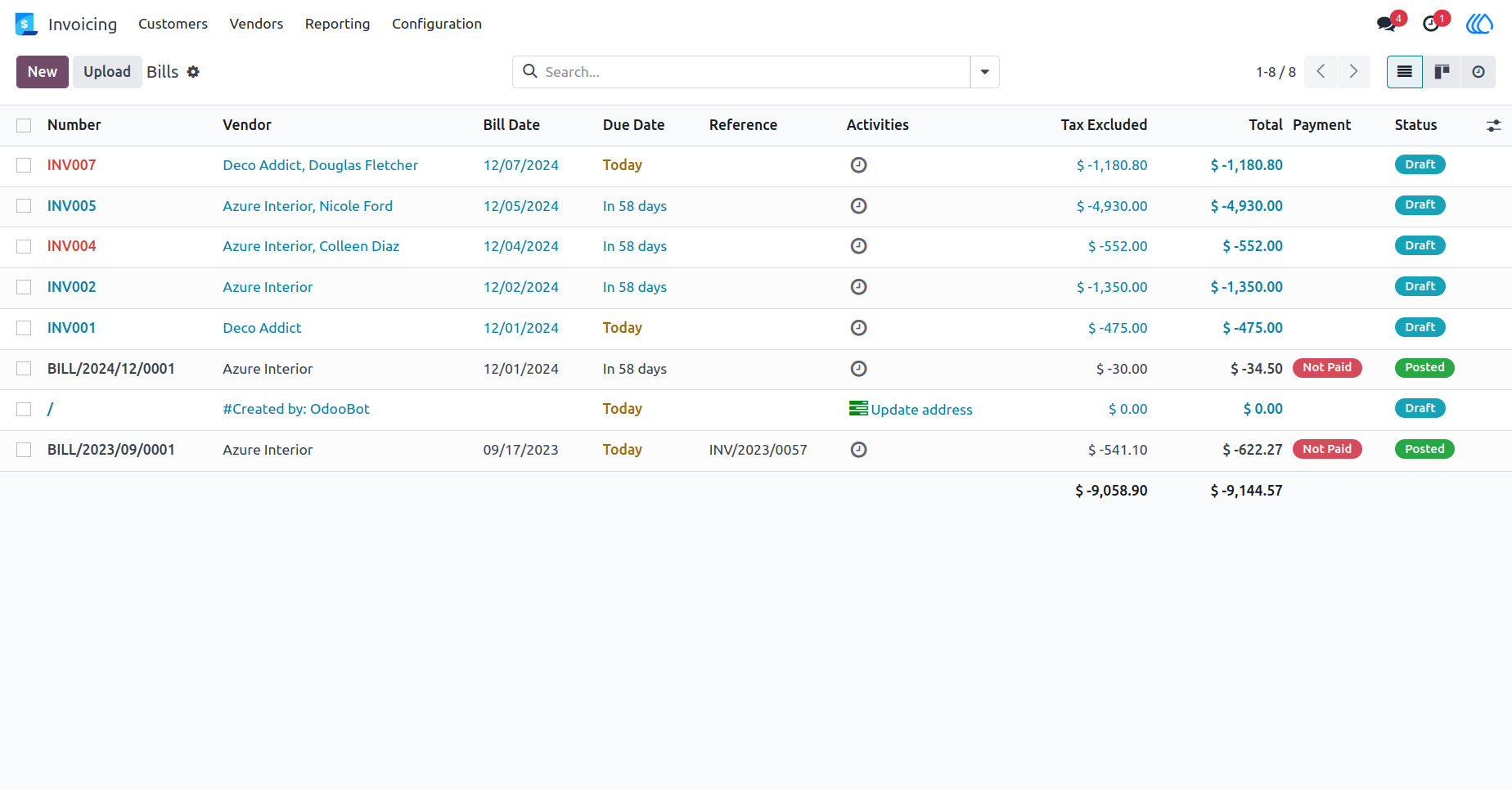Sort by the Tax Excluded column

[x=1104, y=125]
